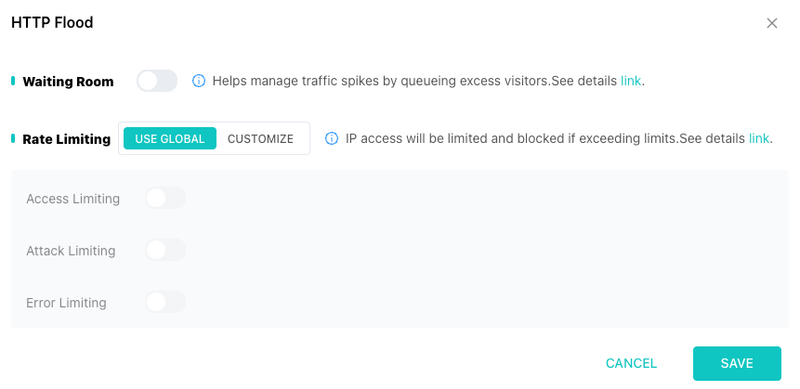
Task: Click the Rate Limiting section label
Action: 66,139
